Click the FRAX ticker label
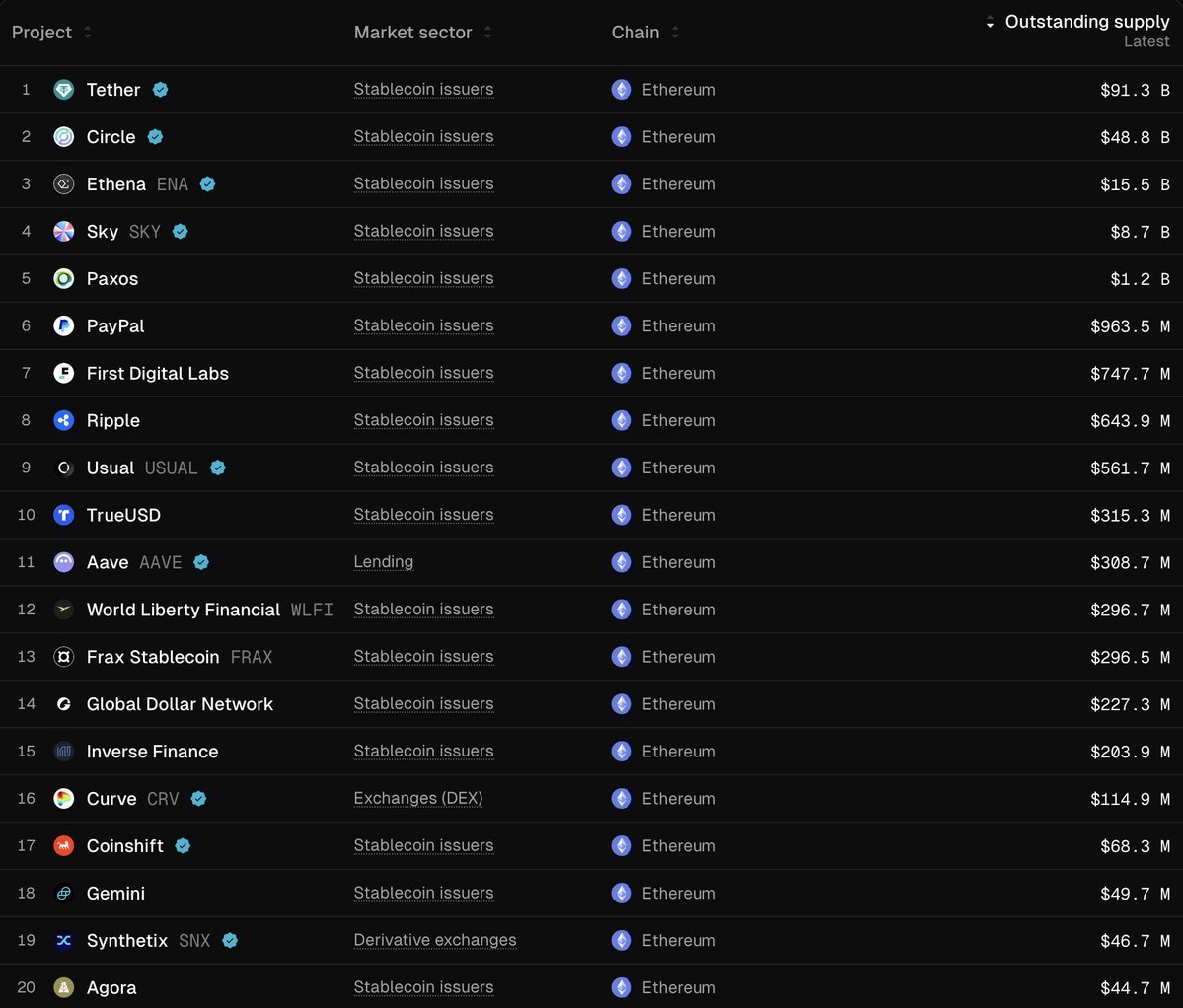Viewport: 1183px width, 1008px height. pos(252,658)
